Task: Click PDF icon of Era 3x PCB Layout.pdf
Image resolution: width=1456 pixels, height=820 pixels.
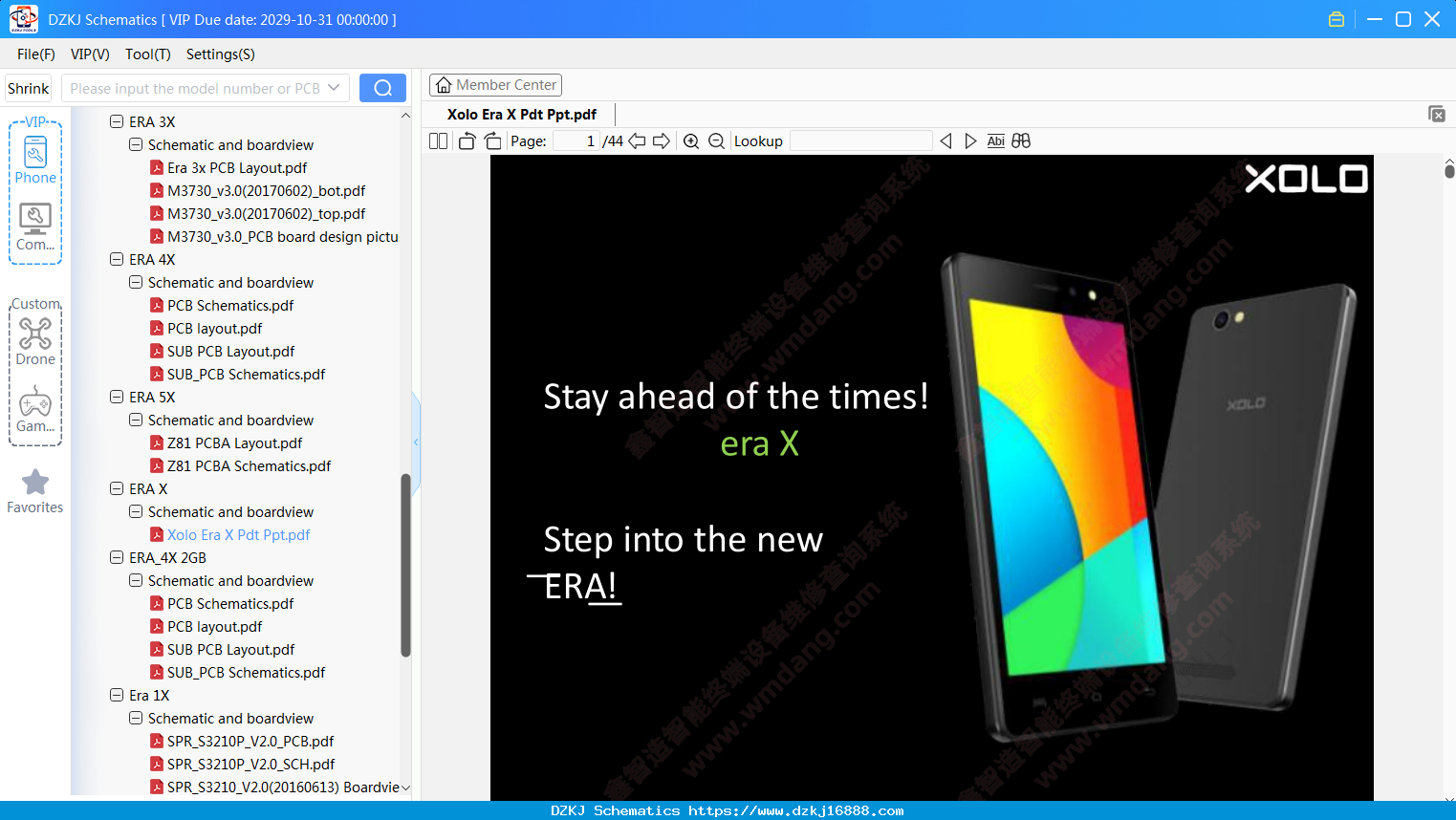Action: (157, 167)
